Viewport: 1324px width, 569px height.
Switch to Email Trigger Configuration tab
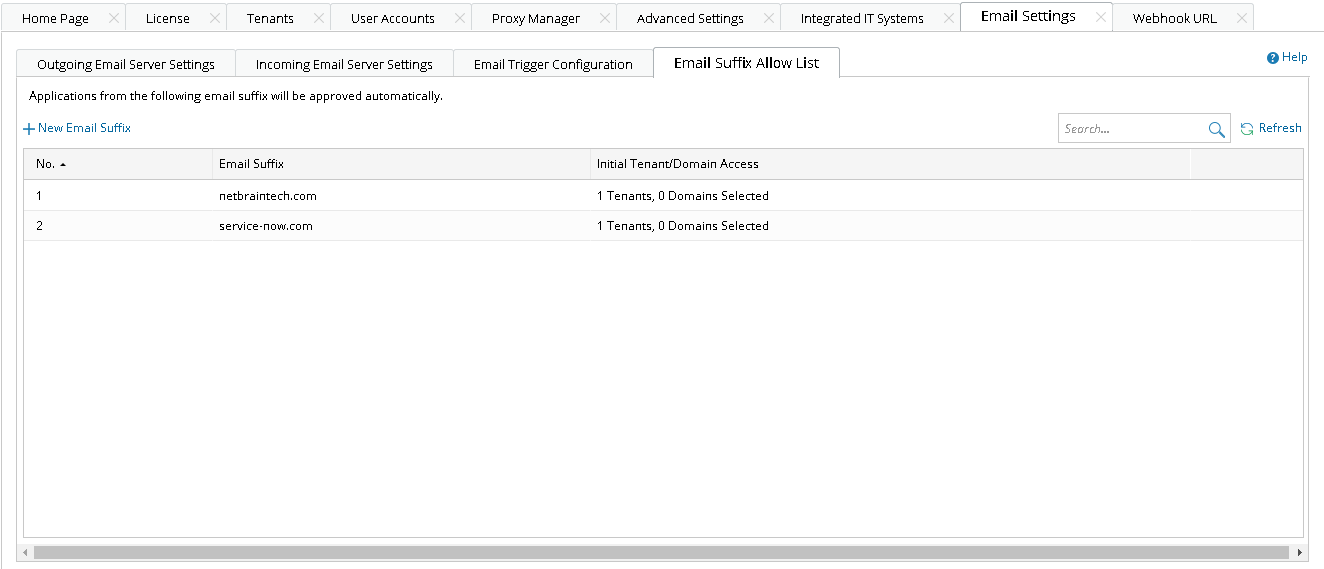coord(553,64)
